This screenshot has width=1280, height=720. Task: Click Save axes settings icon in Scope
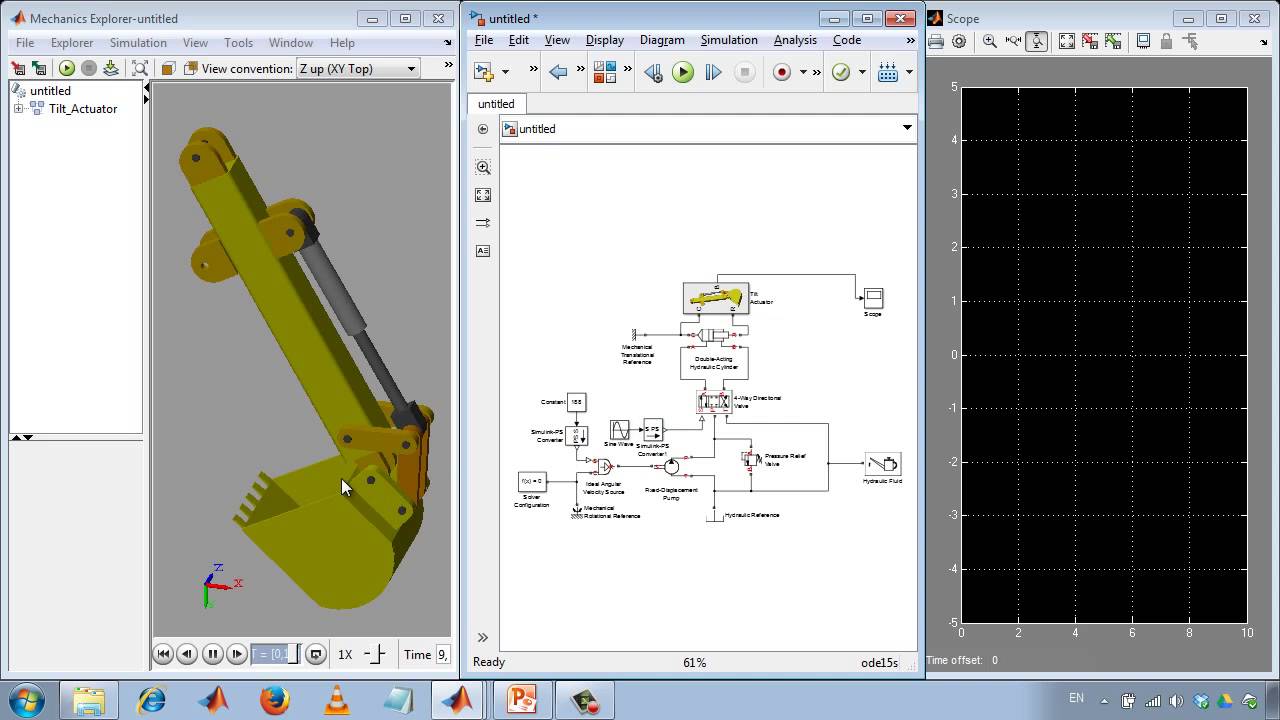coord(1090,41)
